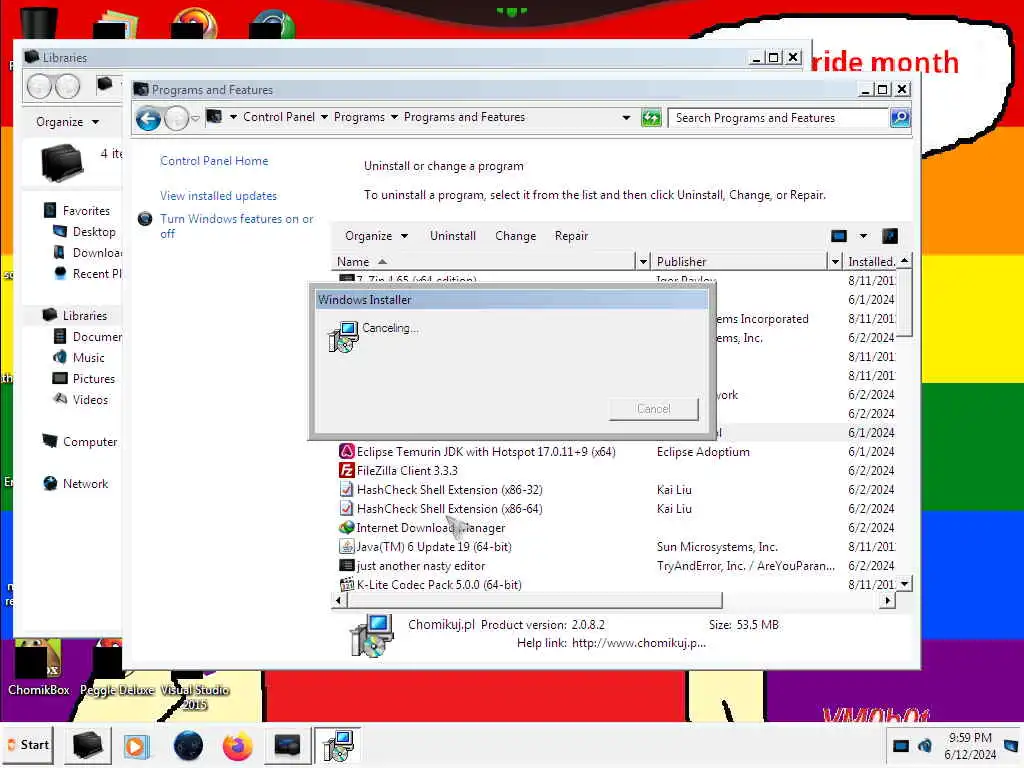The image size is (1024, 768).
Task: Click the Search Programs and Features field
Action: click(x=778, y=118)
